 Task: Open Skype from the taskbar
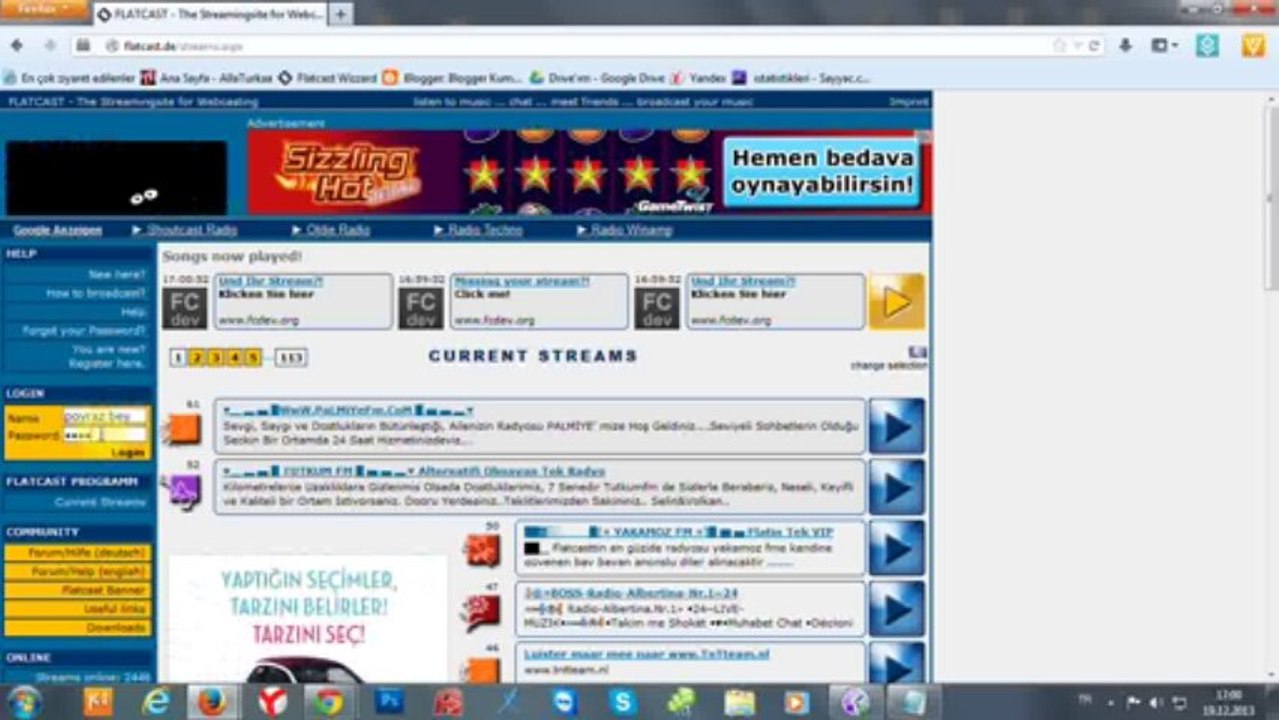pyautogui.click(x=622, y=702)
